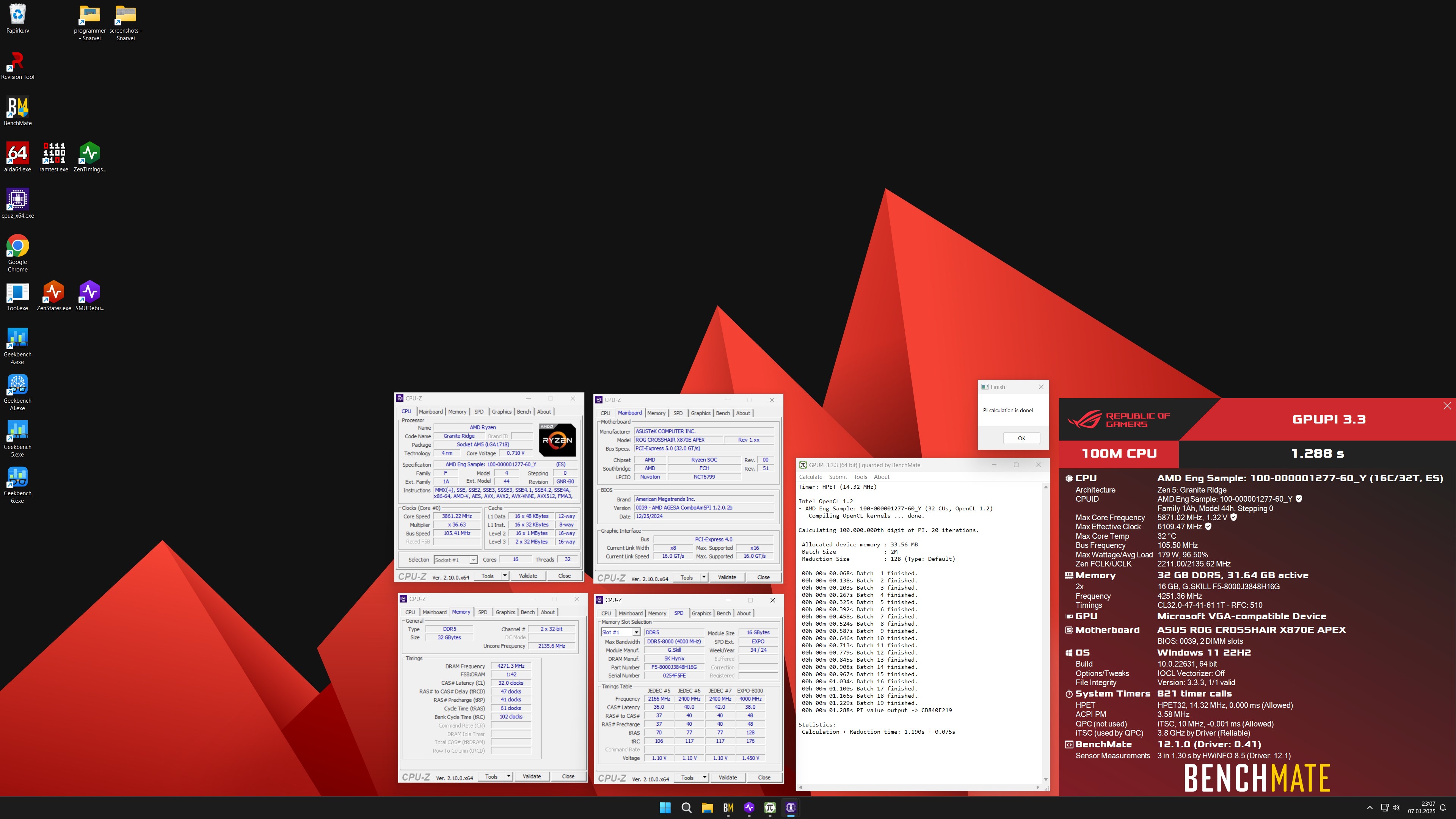Switch to Graphics tab in CPU-Z Memory window
This screenshot has height=819, width=1456.
click(505, 612)
